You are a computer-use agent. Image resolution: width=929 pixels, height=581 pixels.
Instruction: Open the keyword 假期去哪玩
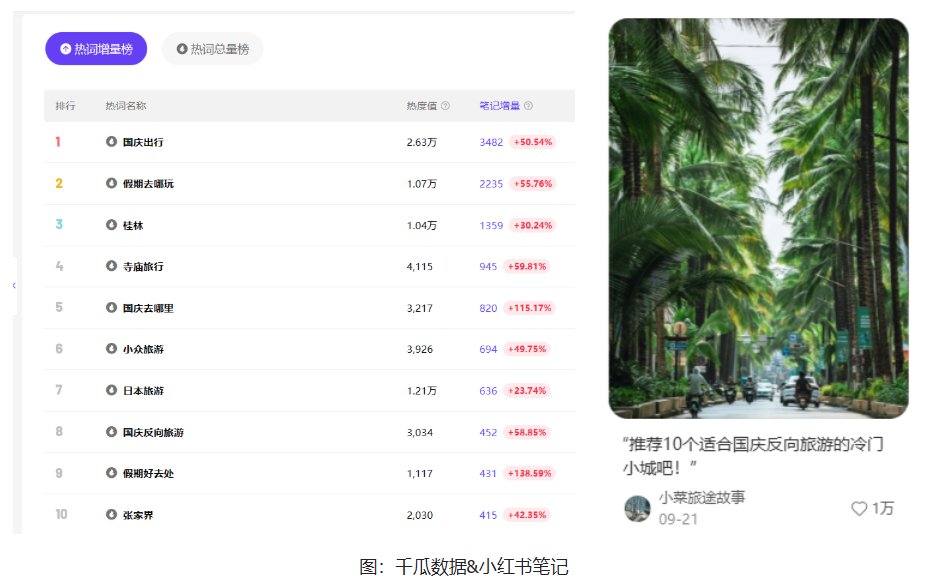147,184
